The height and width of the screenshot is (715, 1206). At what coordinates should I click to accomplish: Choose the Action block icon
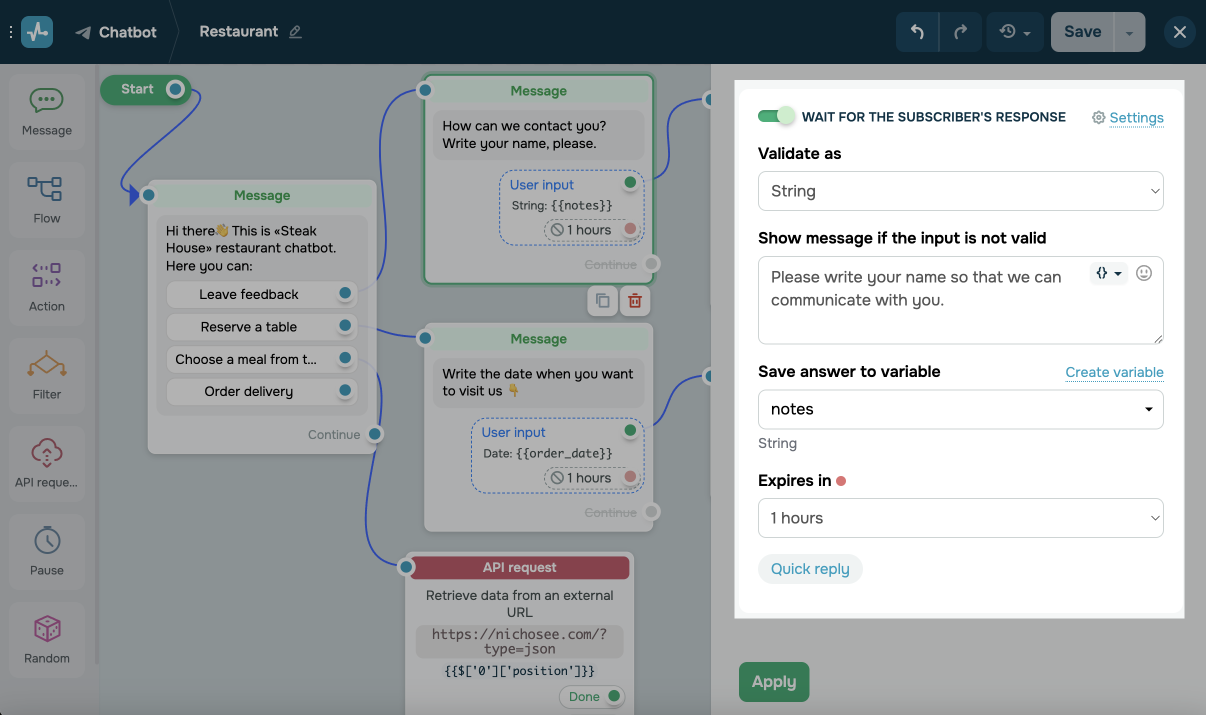47,287
